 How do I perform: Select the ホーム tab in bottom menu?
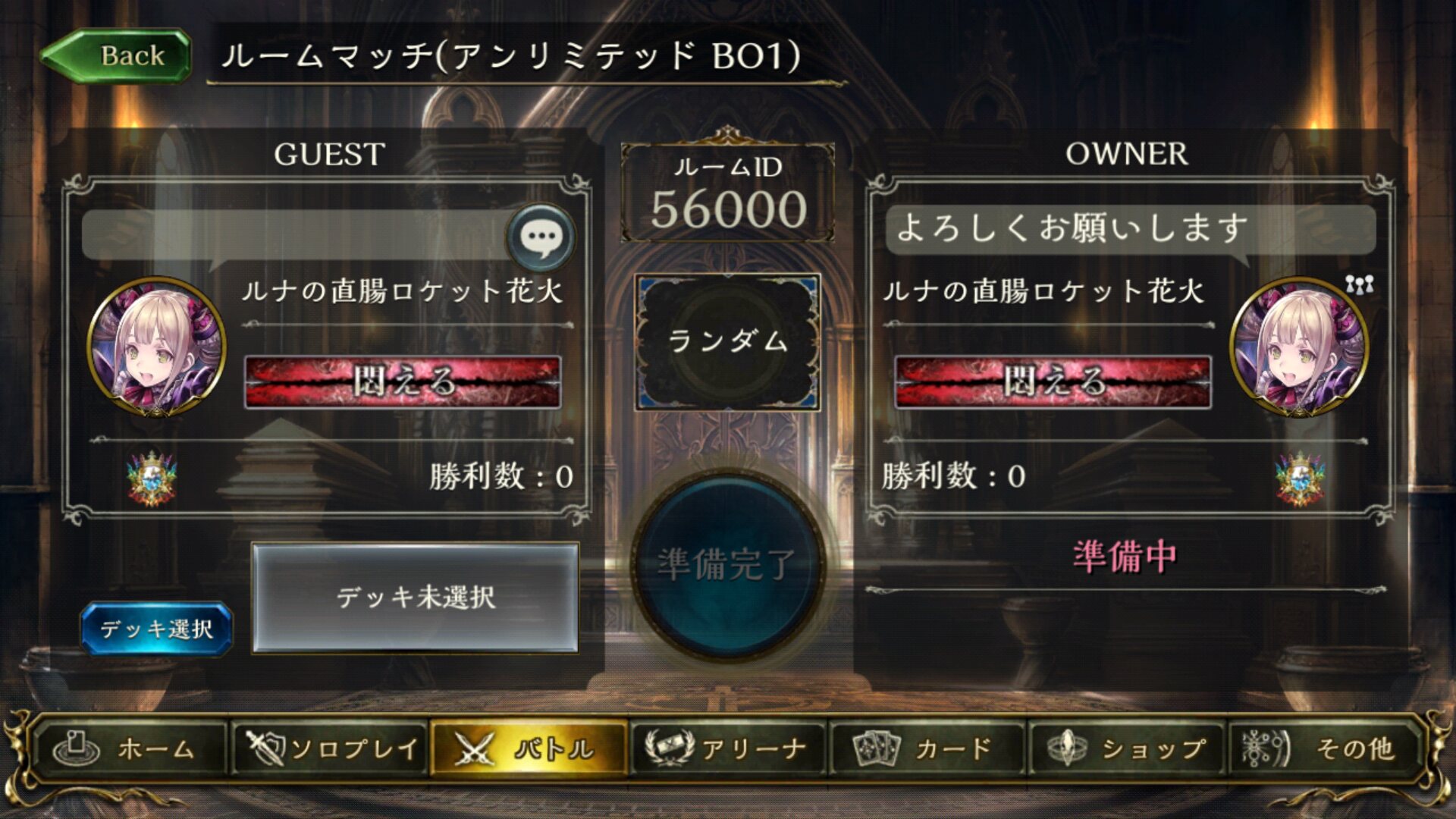point(127,748)
